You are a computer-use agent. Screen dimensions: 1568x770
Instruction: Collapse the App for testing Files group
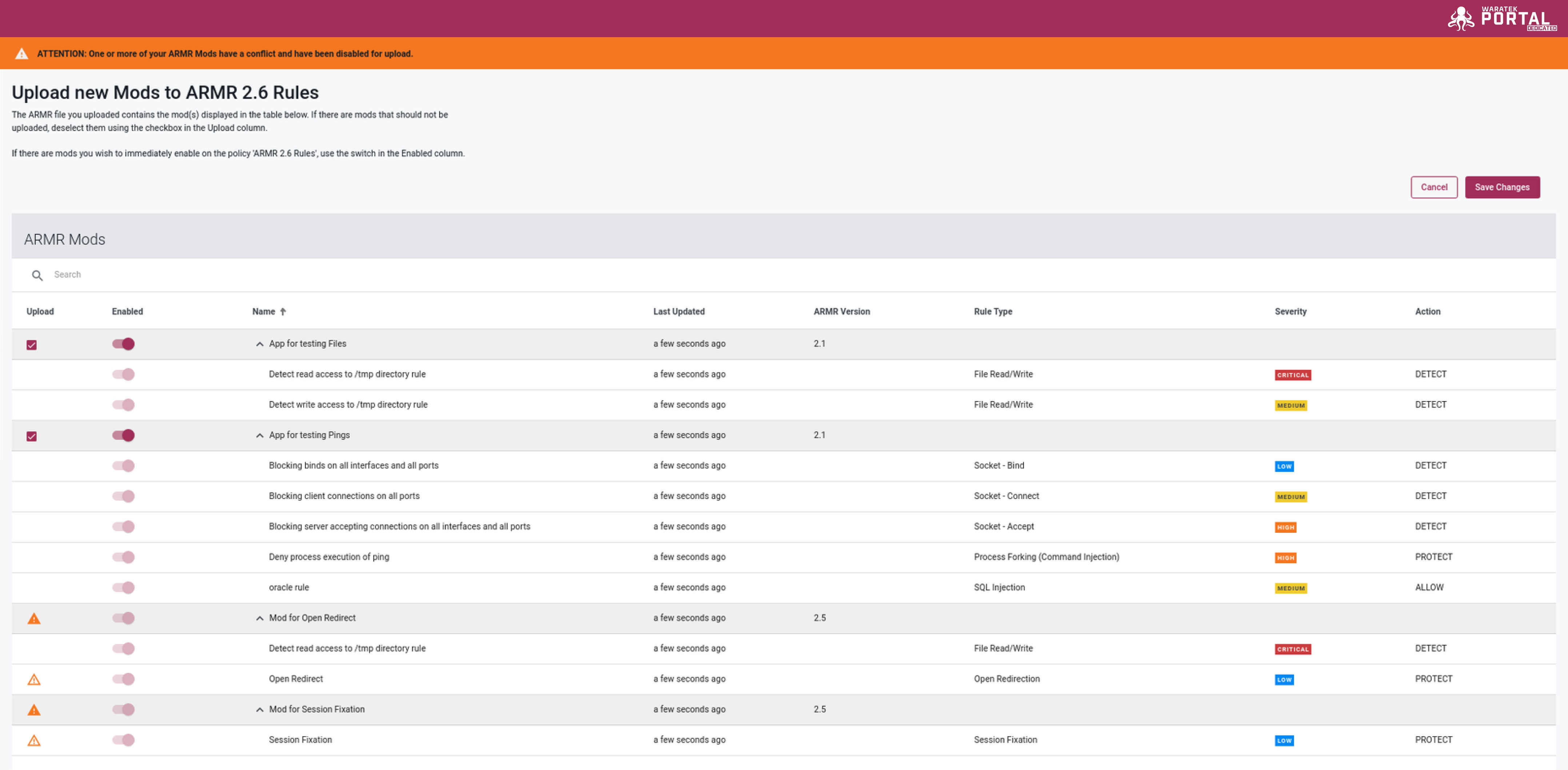point(260,344)
